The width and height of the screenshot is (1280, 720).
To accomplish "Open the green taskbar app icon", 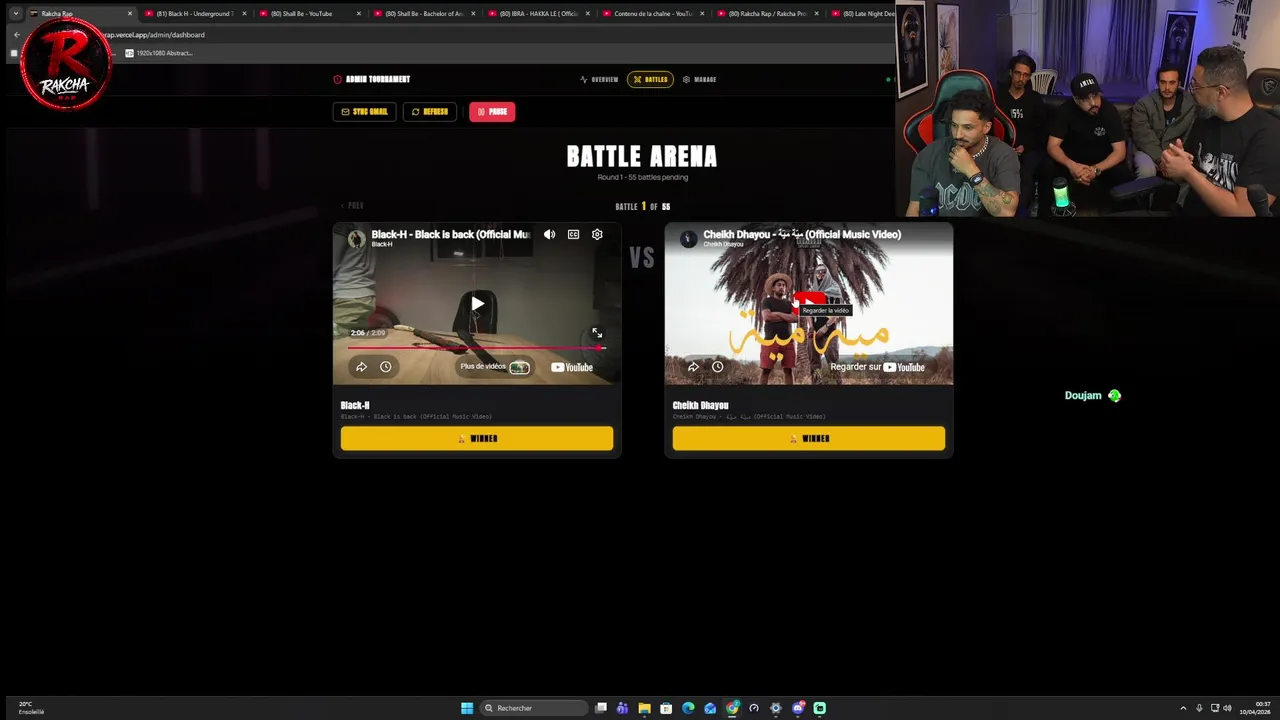I will (820, 708).
